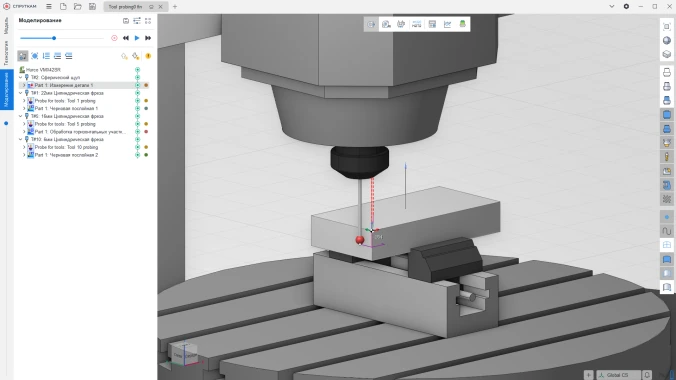Click the first pointer-with-badge icon
Screen dimensions: 676x380
tap(124, 56)
